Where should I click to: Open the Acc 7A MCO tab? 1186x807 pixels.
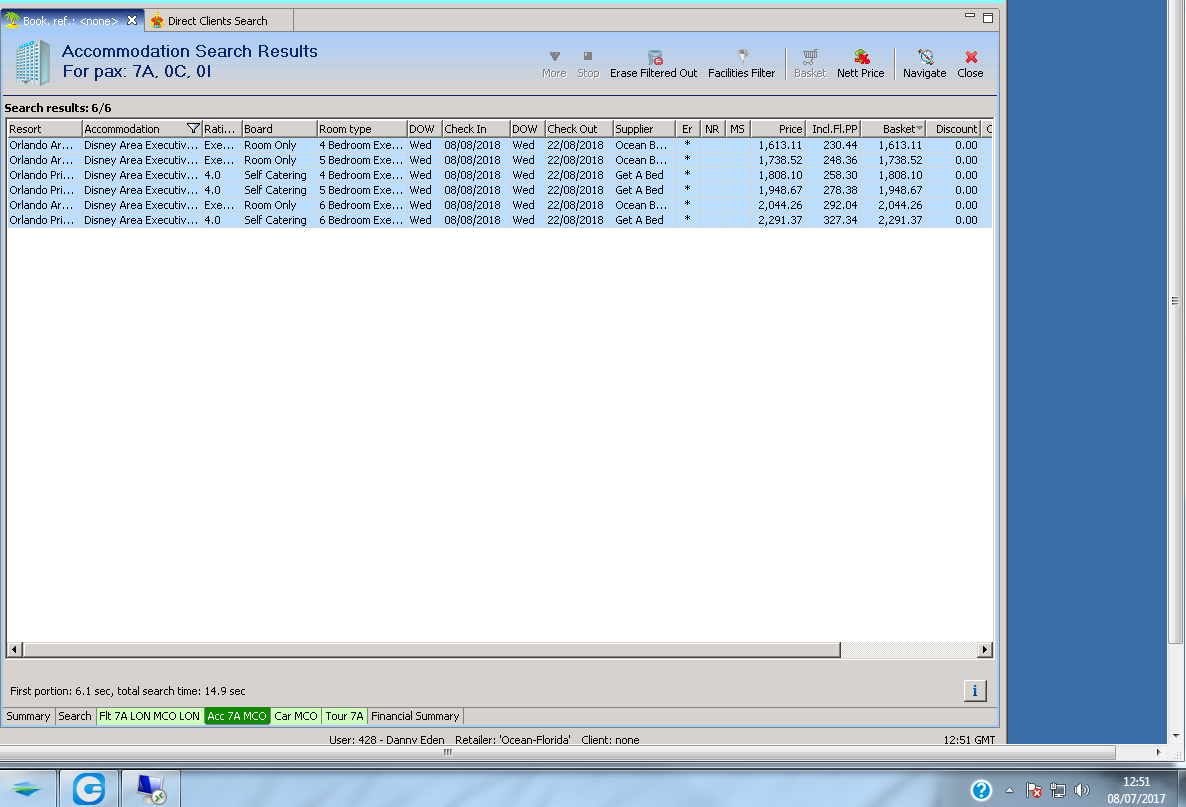(237, 716)
